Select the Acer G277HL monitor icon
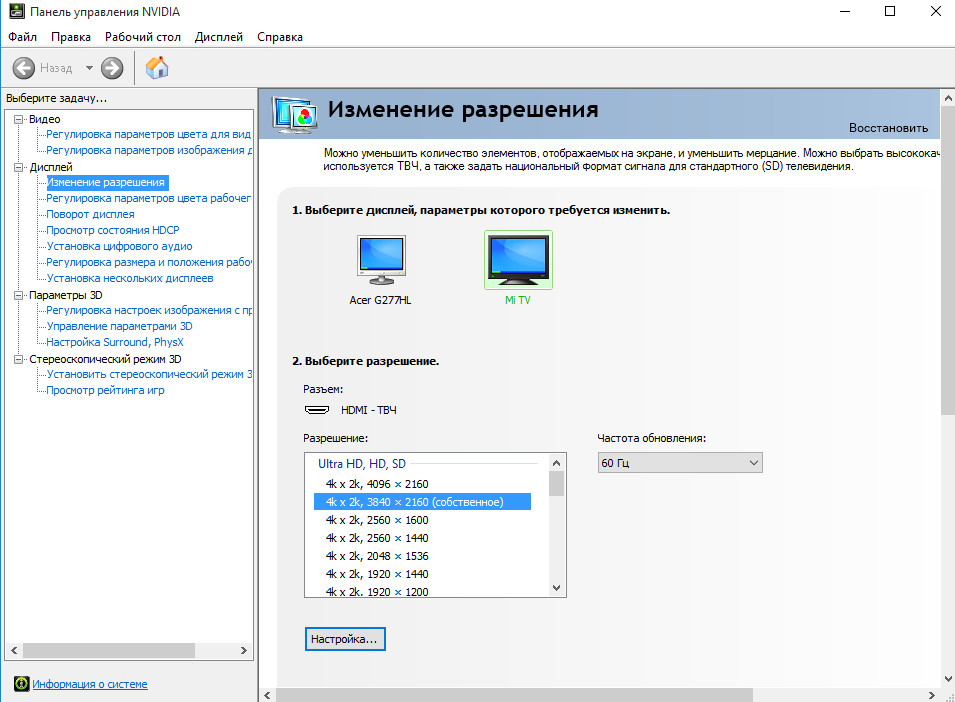The height and width of the screenshot is (702, 955). (381, 260)
